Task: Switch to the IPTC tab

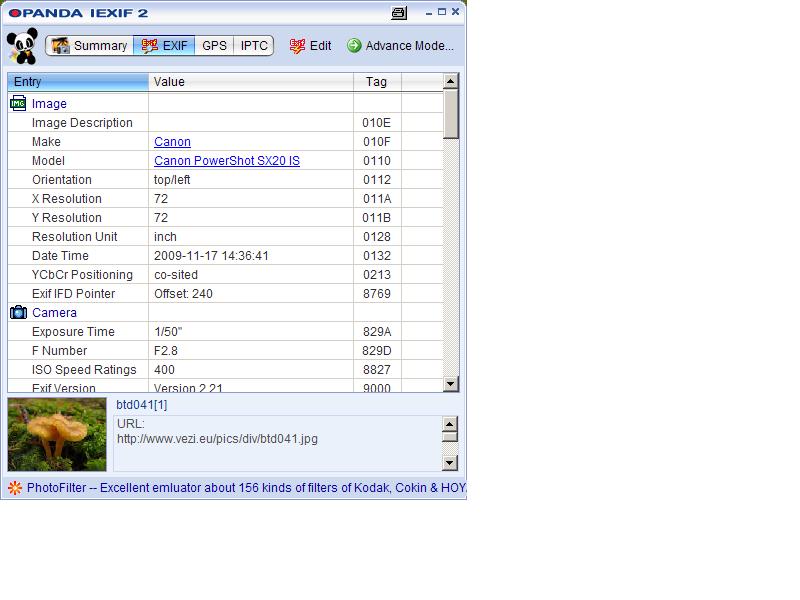Action: point(254,46)
